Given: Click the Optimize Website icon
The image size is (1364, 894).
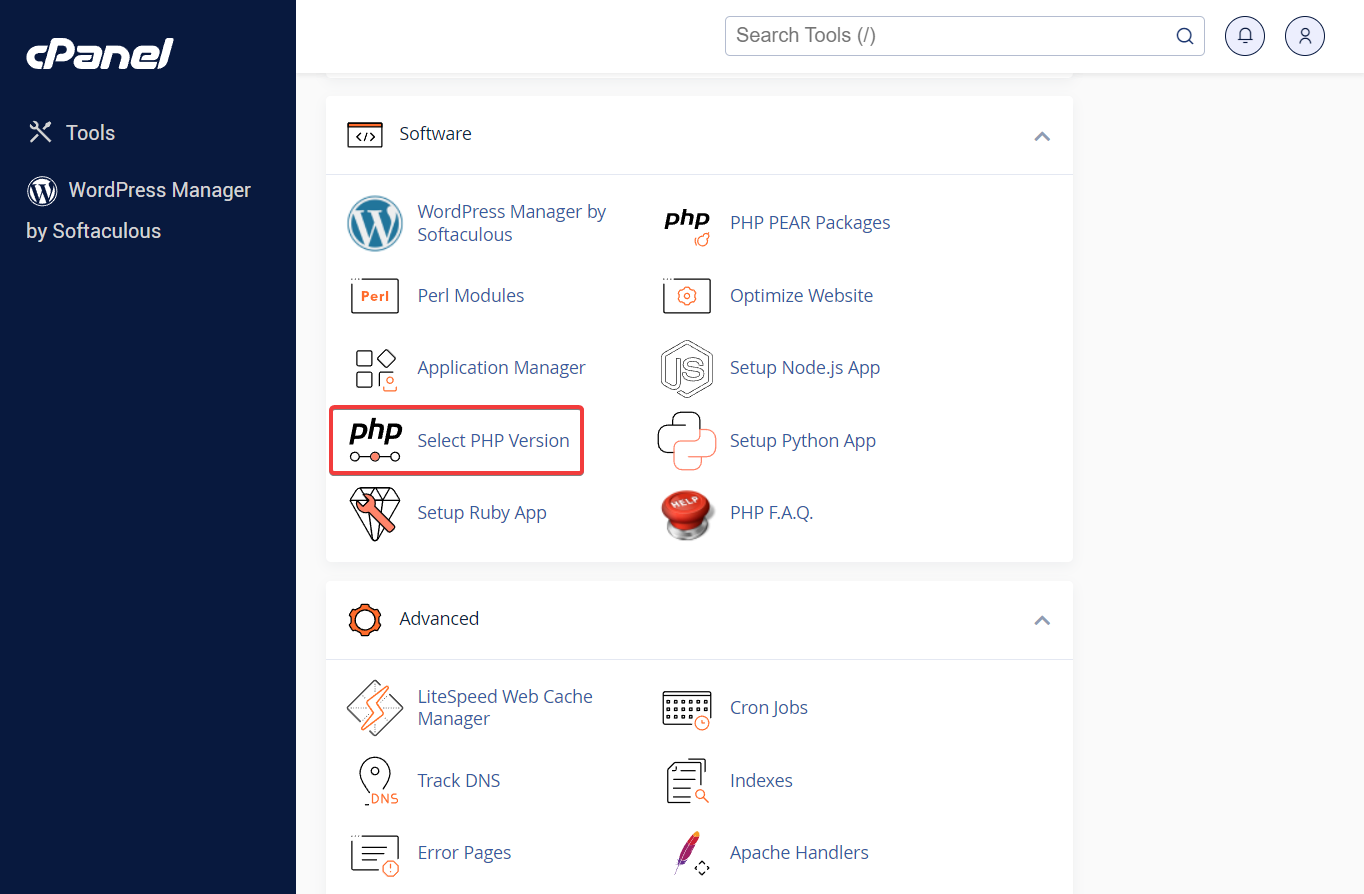Looking at the screenshot, I should (x=687, y=296).
